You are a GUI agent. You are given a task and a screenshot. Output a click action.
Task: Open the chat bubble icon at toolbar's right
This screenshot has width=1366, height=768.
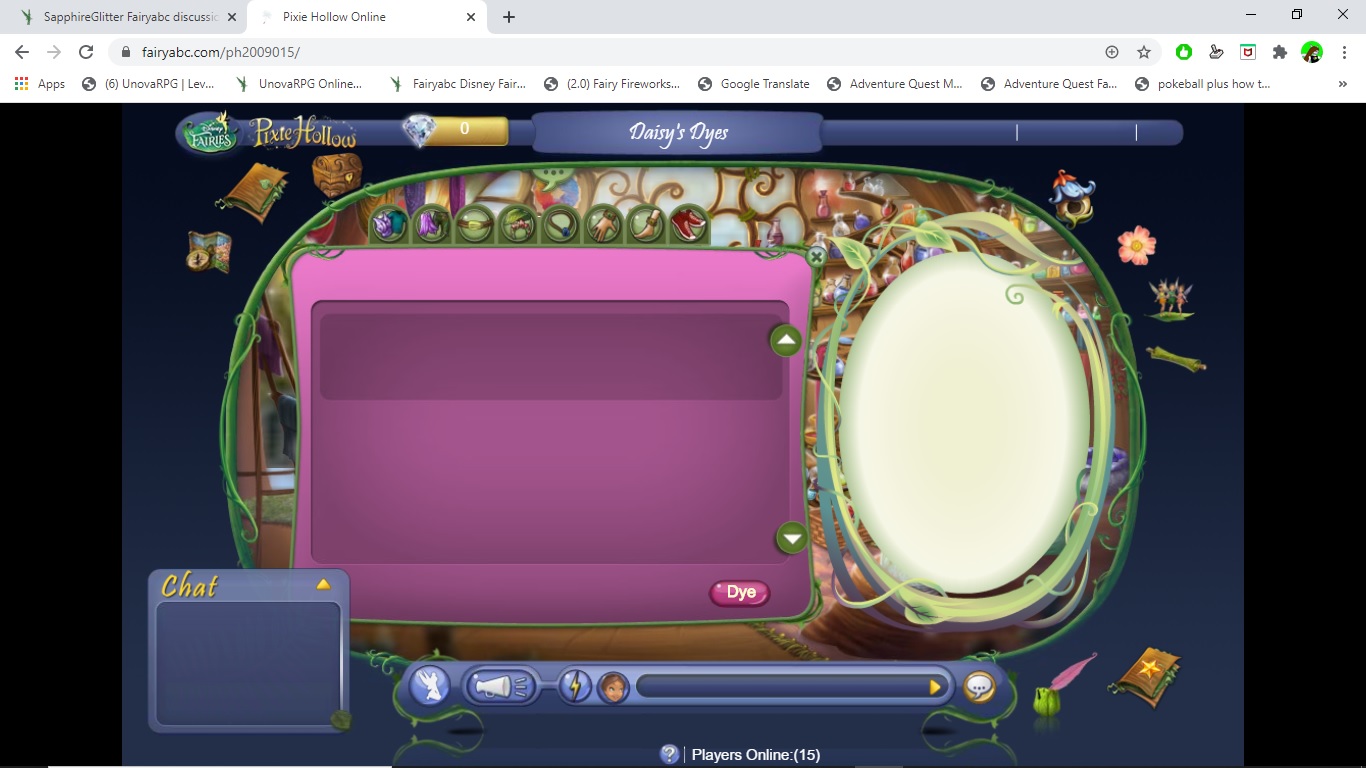979,686
